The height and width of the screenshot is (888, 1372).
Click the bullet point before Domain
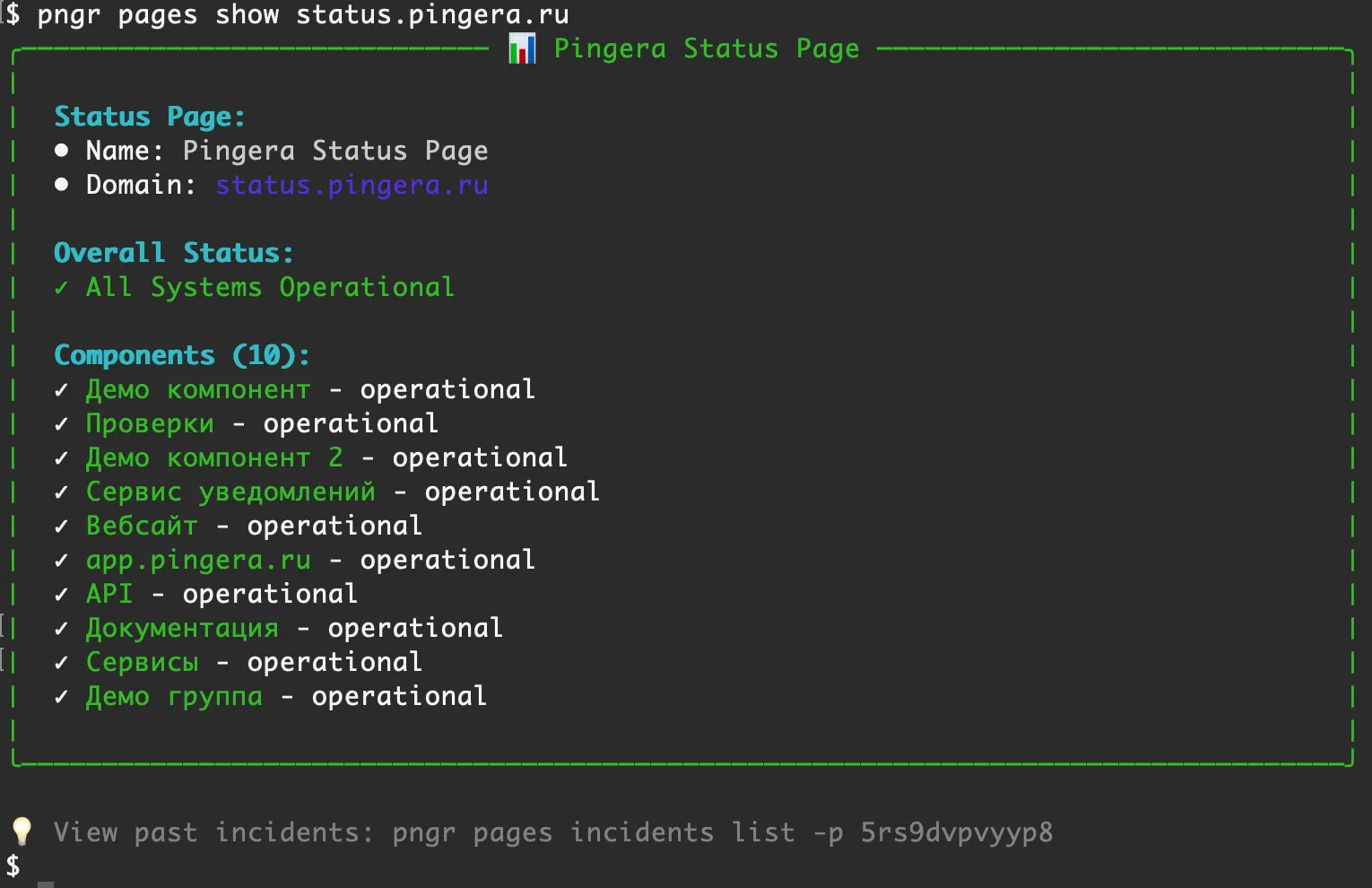tap(61, 185)
